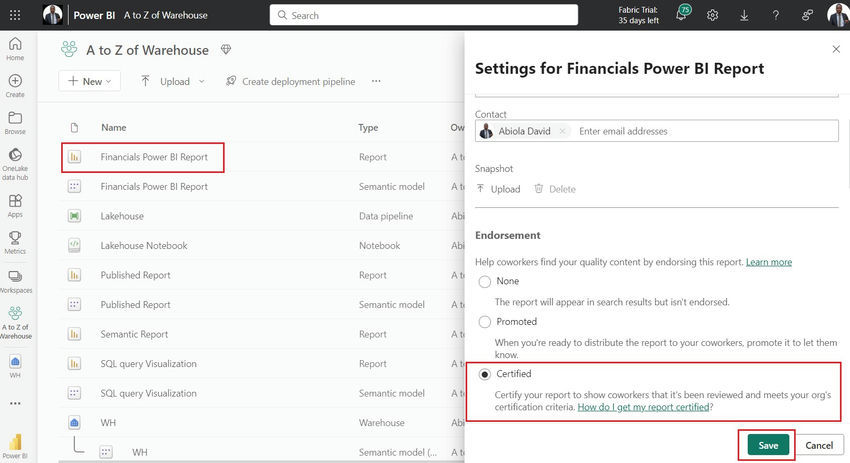The height and width of the screenshot is (463, 850).
Task: Open the Workspaces sidebar item
Action: click(15, 280)
